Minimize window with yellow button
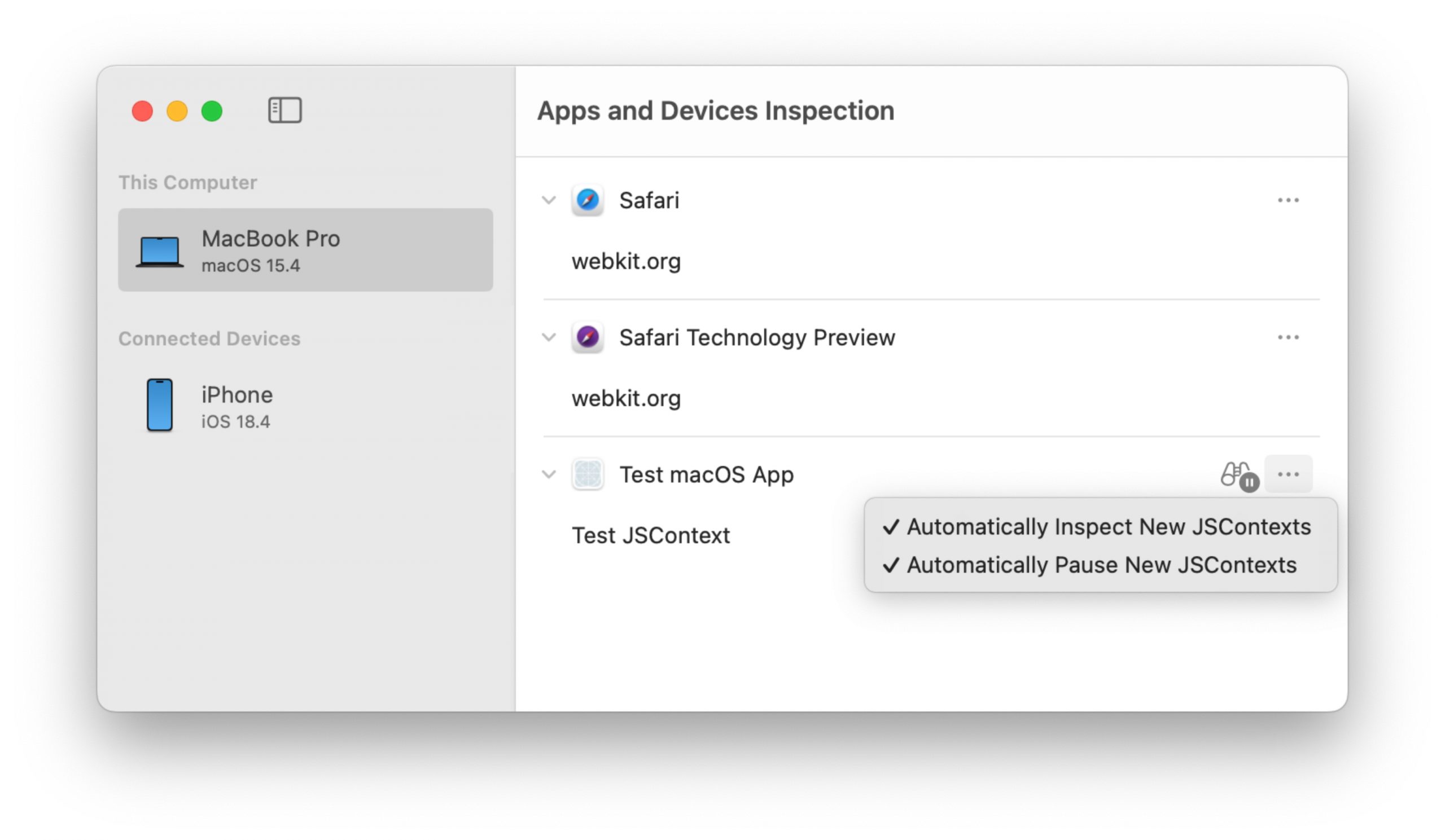The width and height of the screenshot is (1445, 840). pos(177,111)
